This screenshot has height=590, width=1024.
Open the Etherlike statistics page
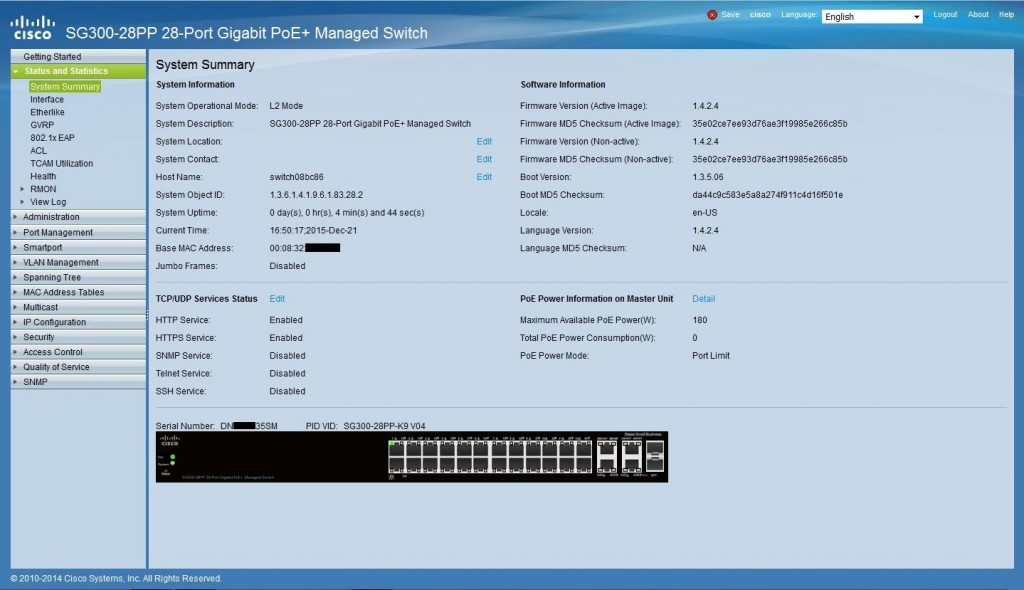coord(47,112)
